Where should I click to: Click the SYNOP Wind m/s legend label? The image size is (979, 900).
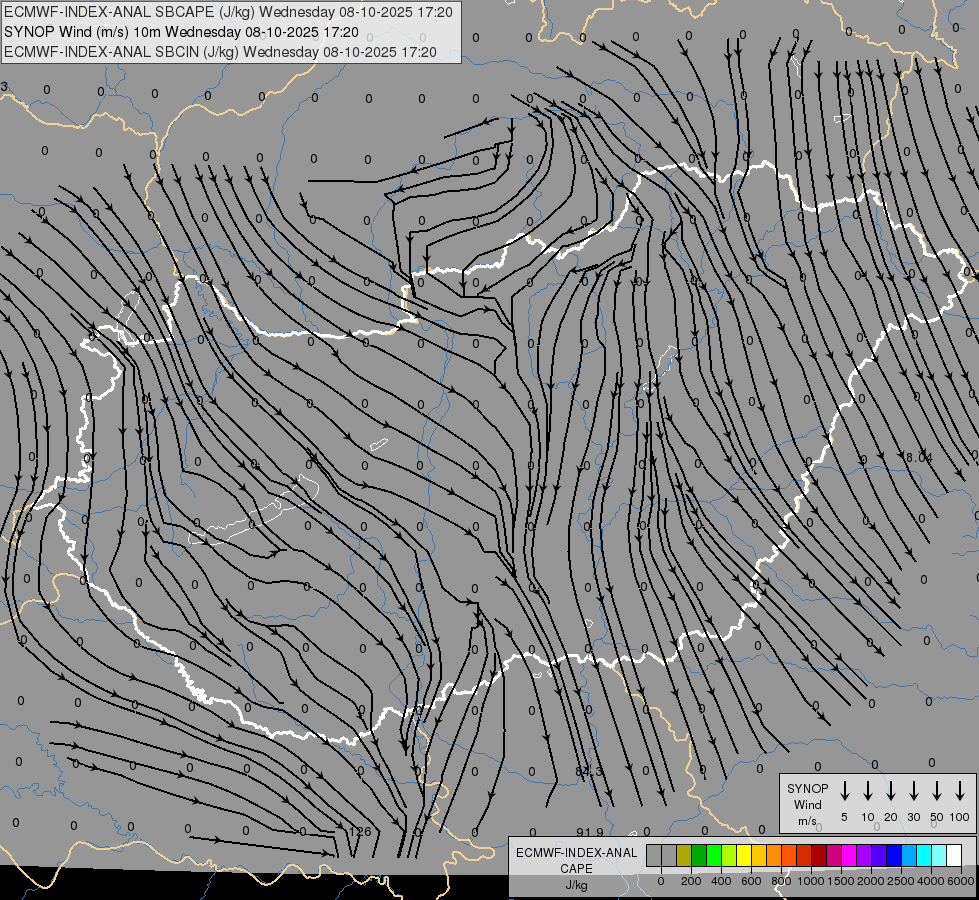click(x=807, y=804)
